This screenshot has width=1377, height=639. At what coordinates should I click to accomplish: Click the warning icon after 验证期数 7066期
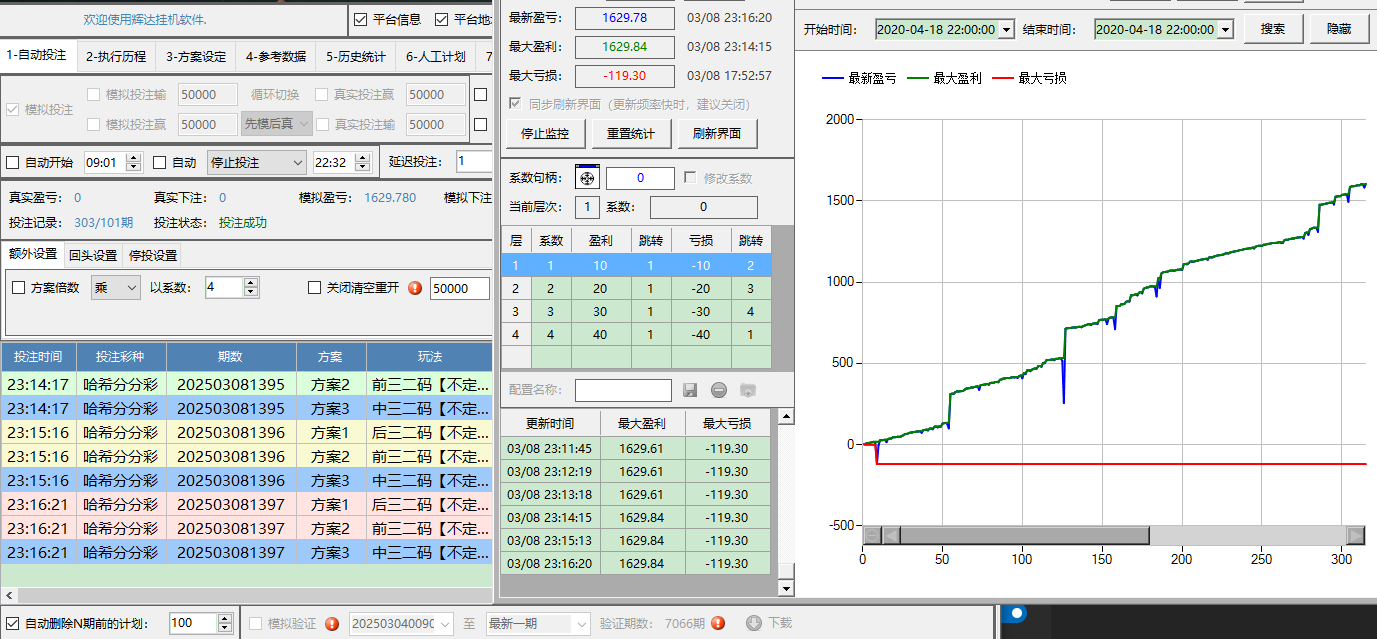point(718,623)
